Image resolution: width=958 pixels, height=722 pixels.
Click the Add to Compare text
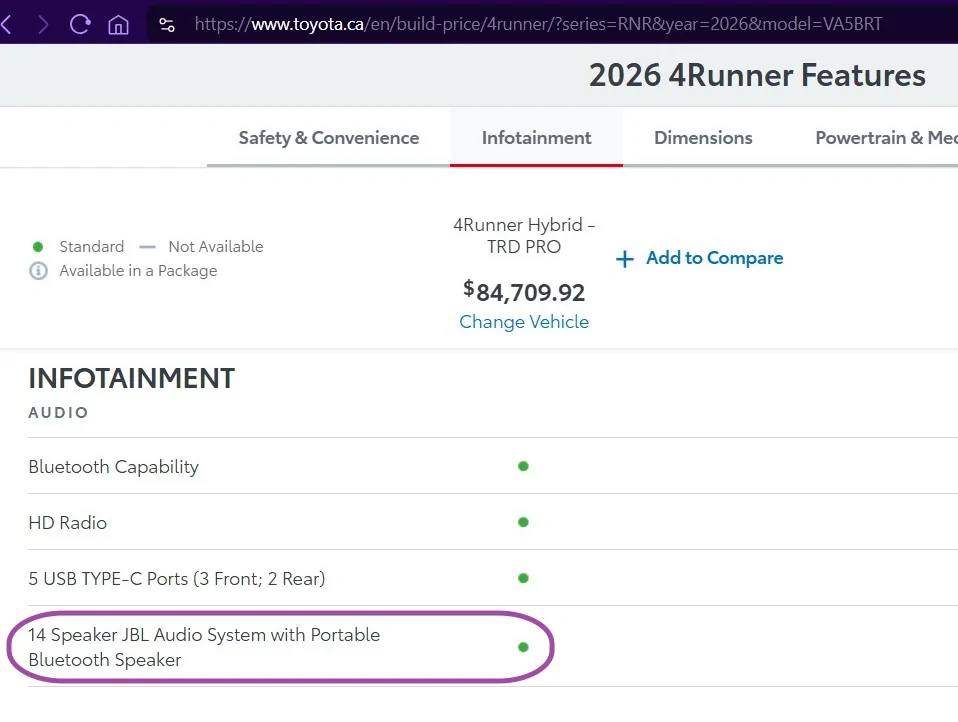pyautogui.click(x=714, y=258)
